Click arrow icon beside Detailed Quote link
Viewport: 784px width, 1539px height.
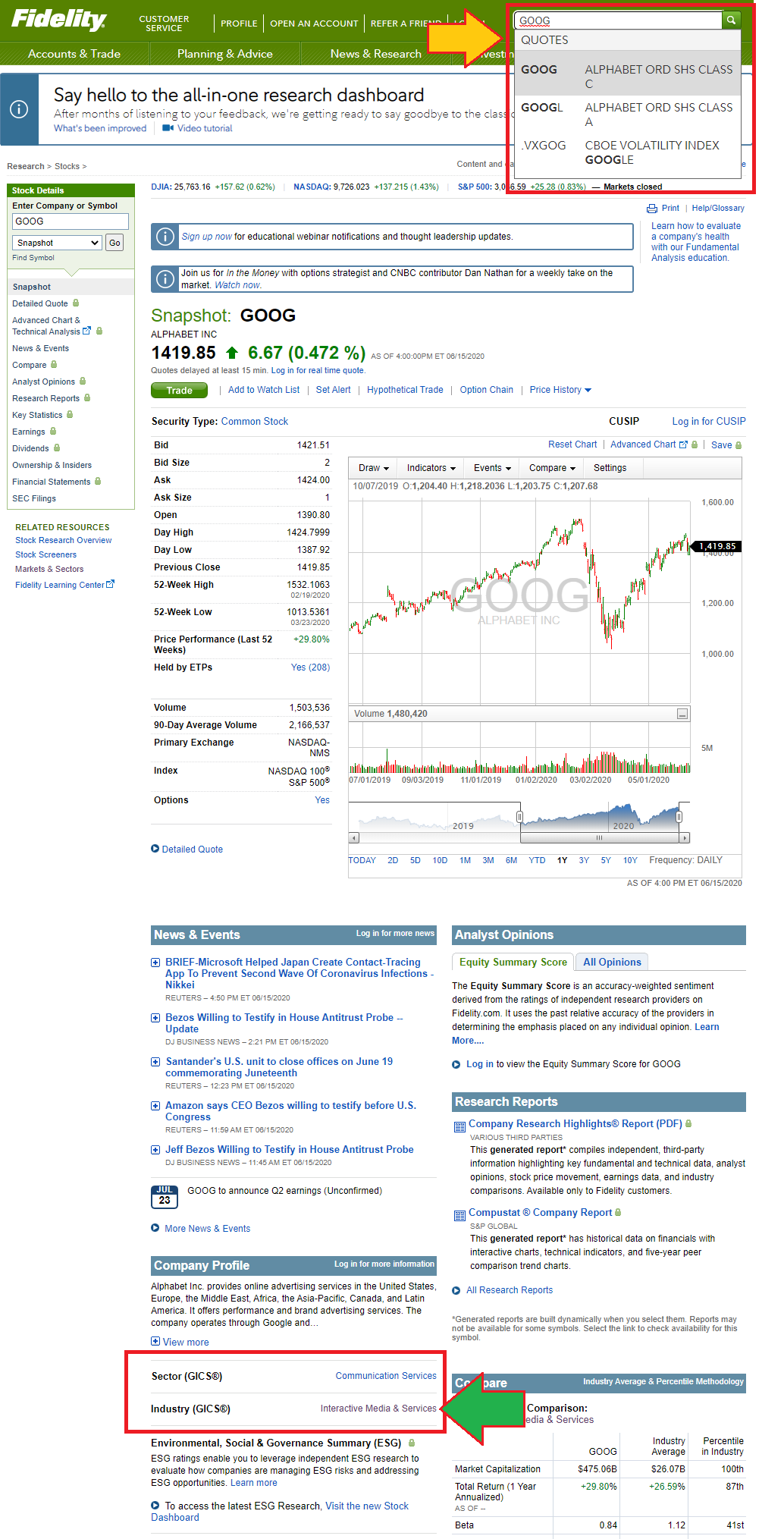coord(155,849)
